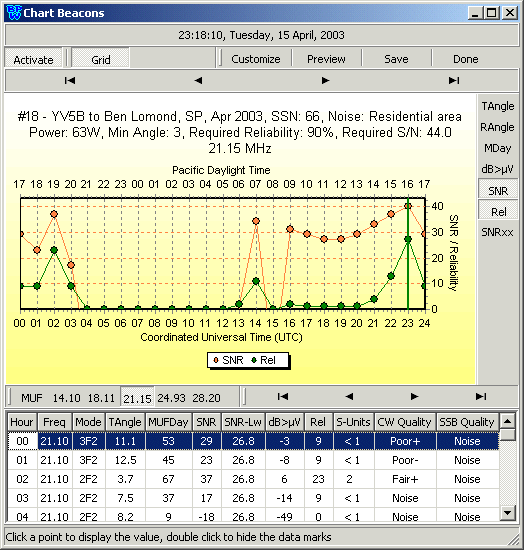Select the 18.11 MHz frequency tab
This screenshot has height=550, width=524.
[101, 398]
